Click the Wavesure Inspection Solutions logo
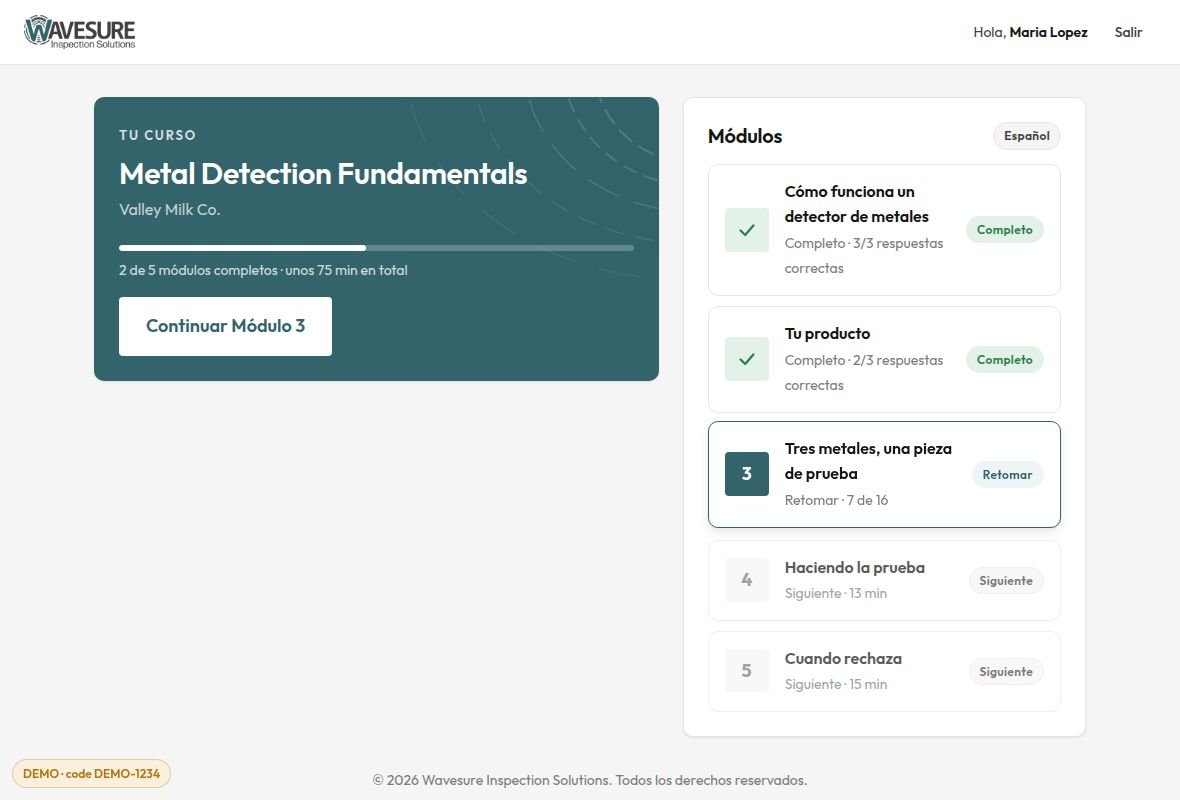Viewport: 1180px width, 800px height. [80, 32]
